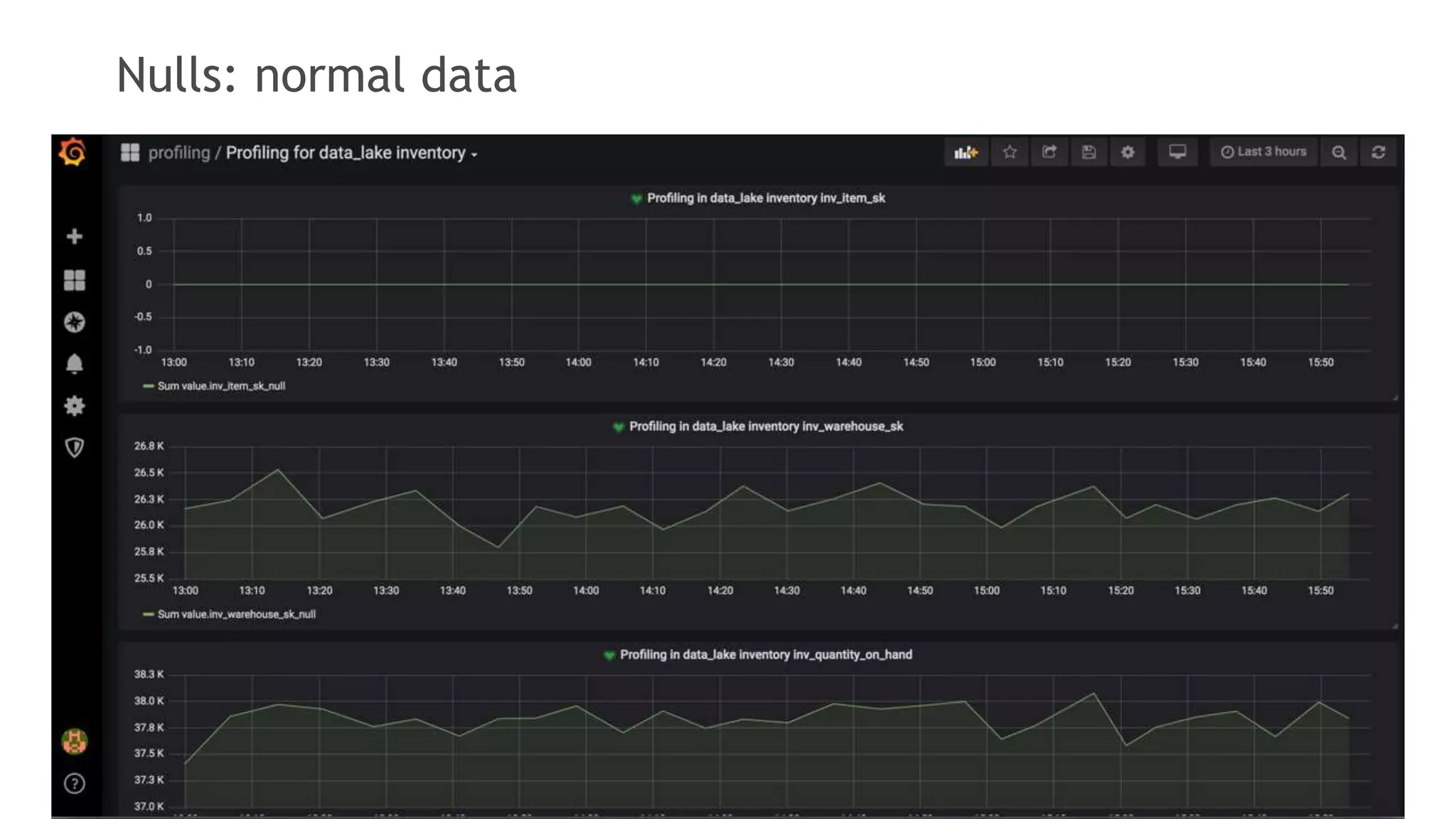The height and width of the screenshot is (819, 1456).
Task: Open the Server Admin shield icon
Action: pyautogui.click(x=74, y=447)
